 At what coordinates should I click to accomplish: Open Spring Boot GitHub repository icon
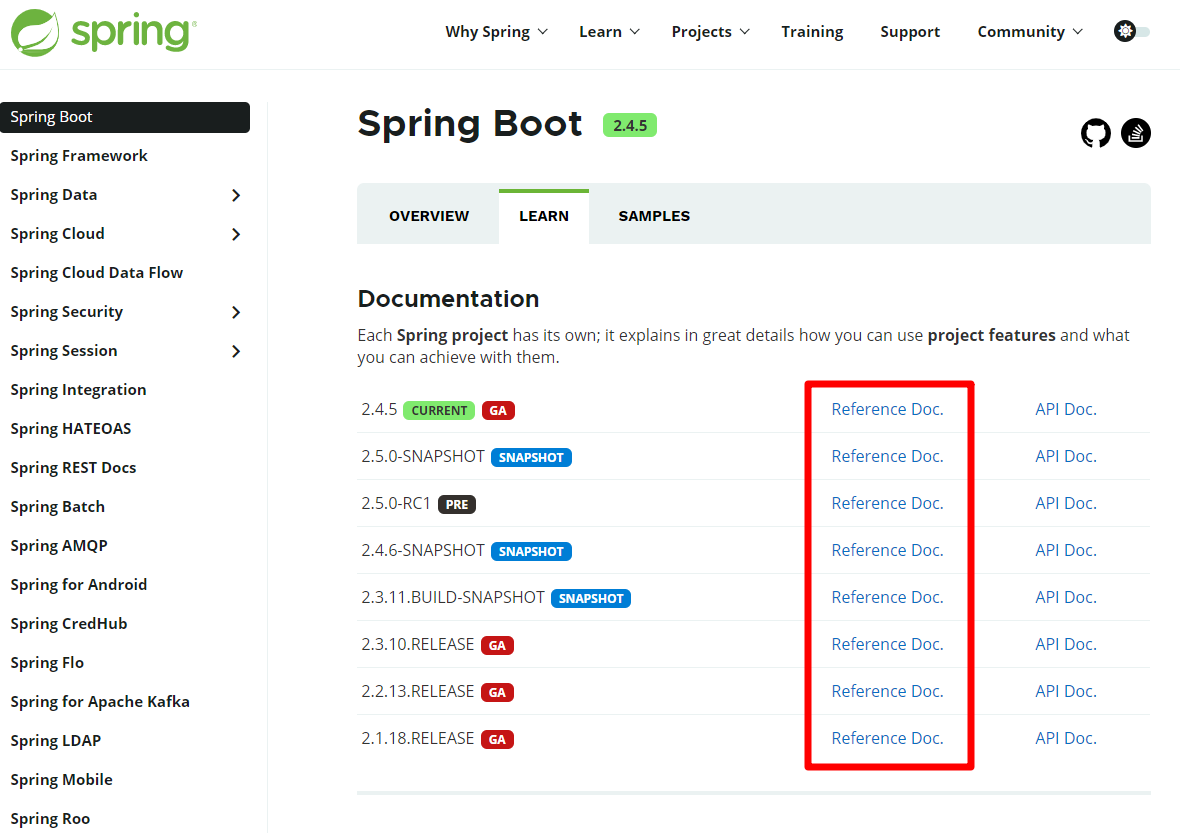(1096, 133)
